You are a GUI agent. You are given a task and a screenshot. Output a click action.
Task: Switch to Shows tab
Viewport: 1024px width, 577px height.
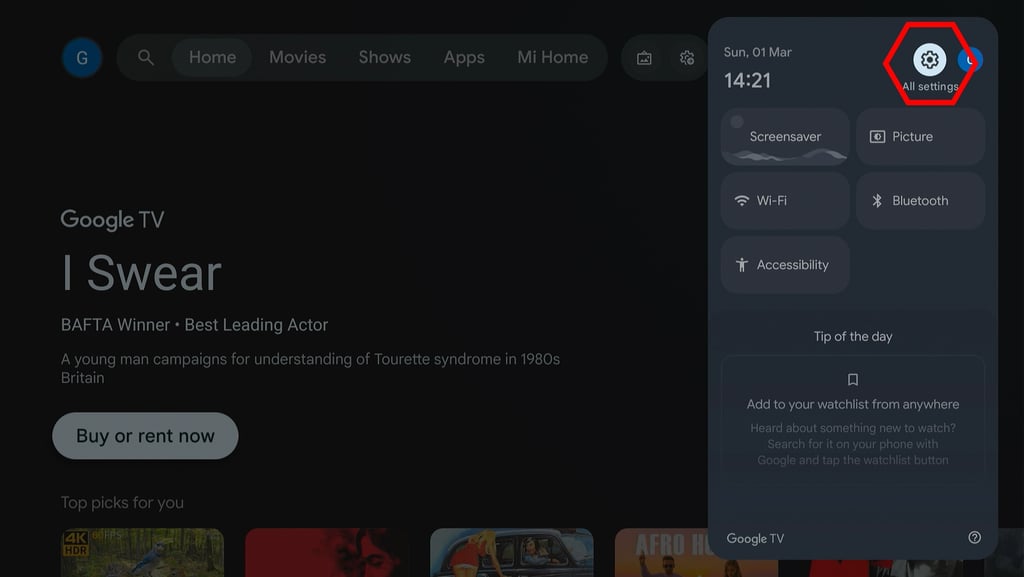(x=384, y=57)
